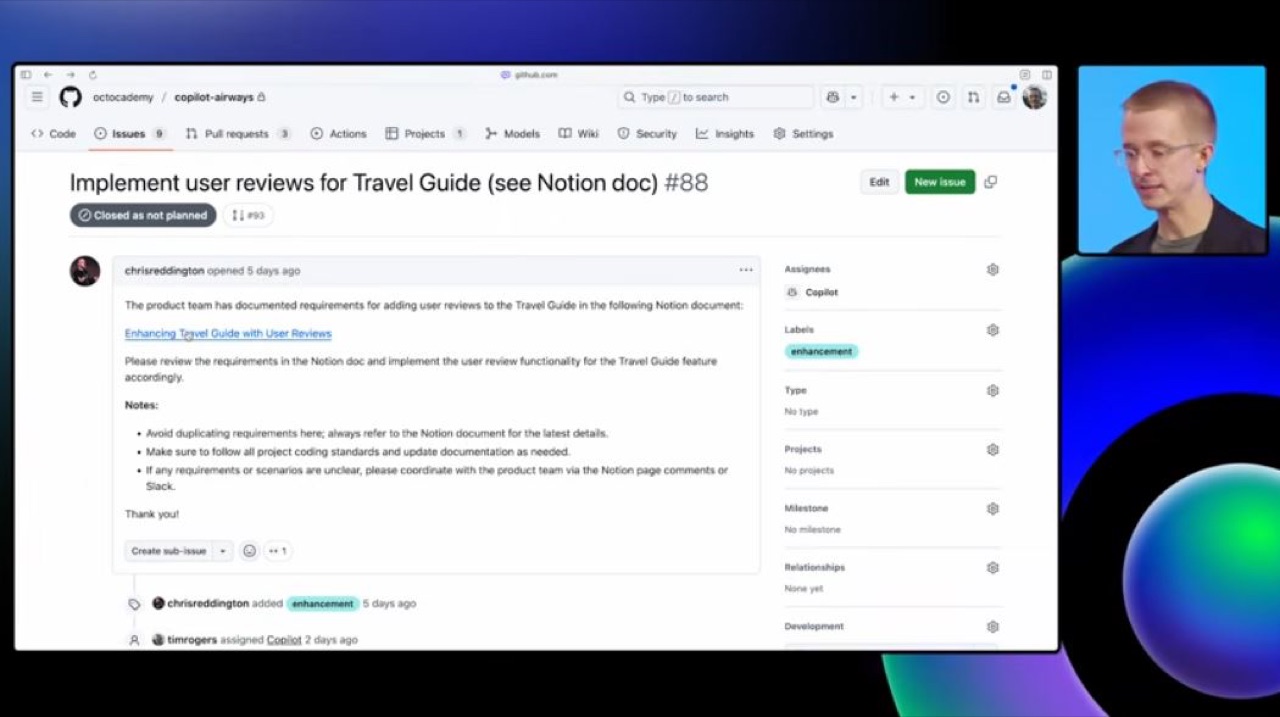Screen dimensions: 1280x717
Task: Click the green New issue button
Action: pyautogui.click(x=940, y=182)
